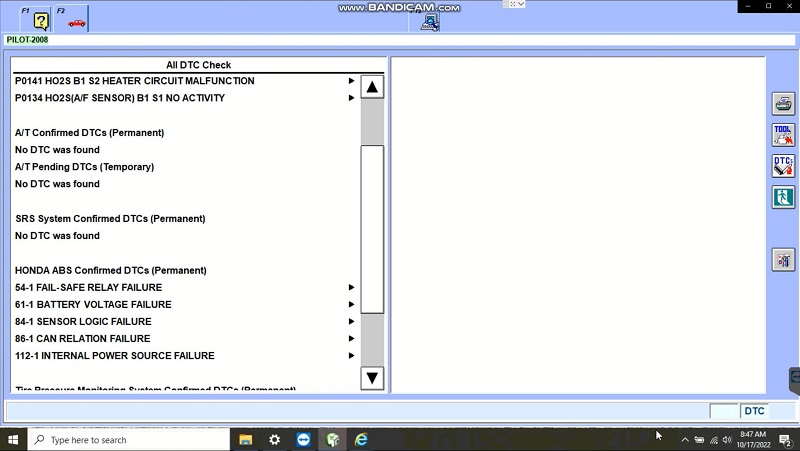Screen dimensions: 800x451
Task: Click the scroll down arrow button
Action: [372, 378]
